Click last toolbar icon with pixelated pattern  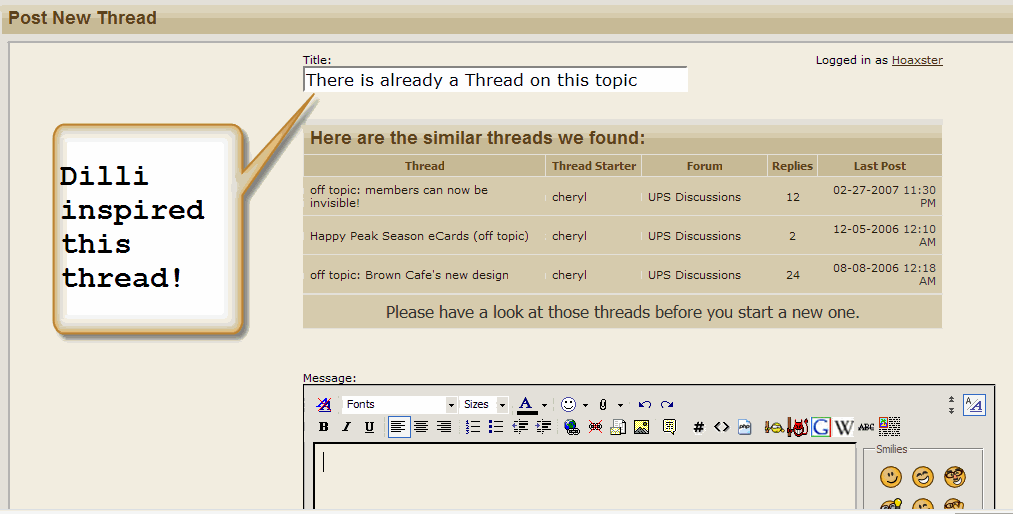pos(890,427)
